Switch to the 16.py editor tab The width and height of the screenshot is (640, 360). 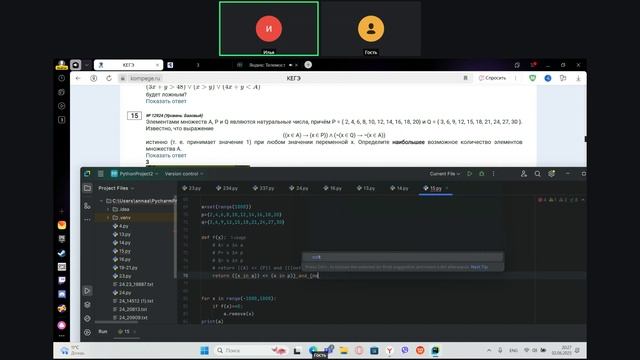(333, 188)
